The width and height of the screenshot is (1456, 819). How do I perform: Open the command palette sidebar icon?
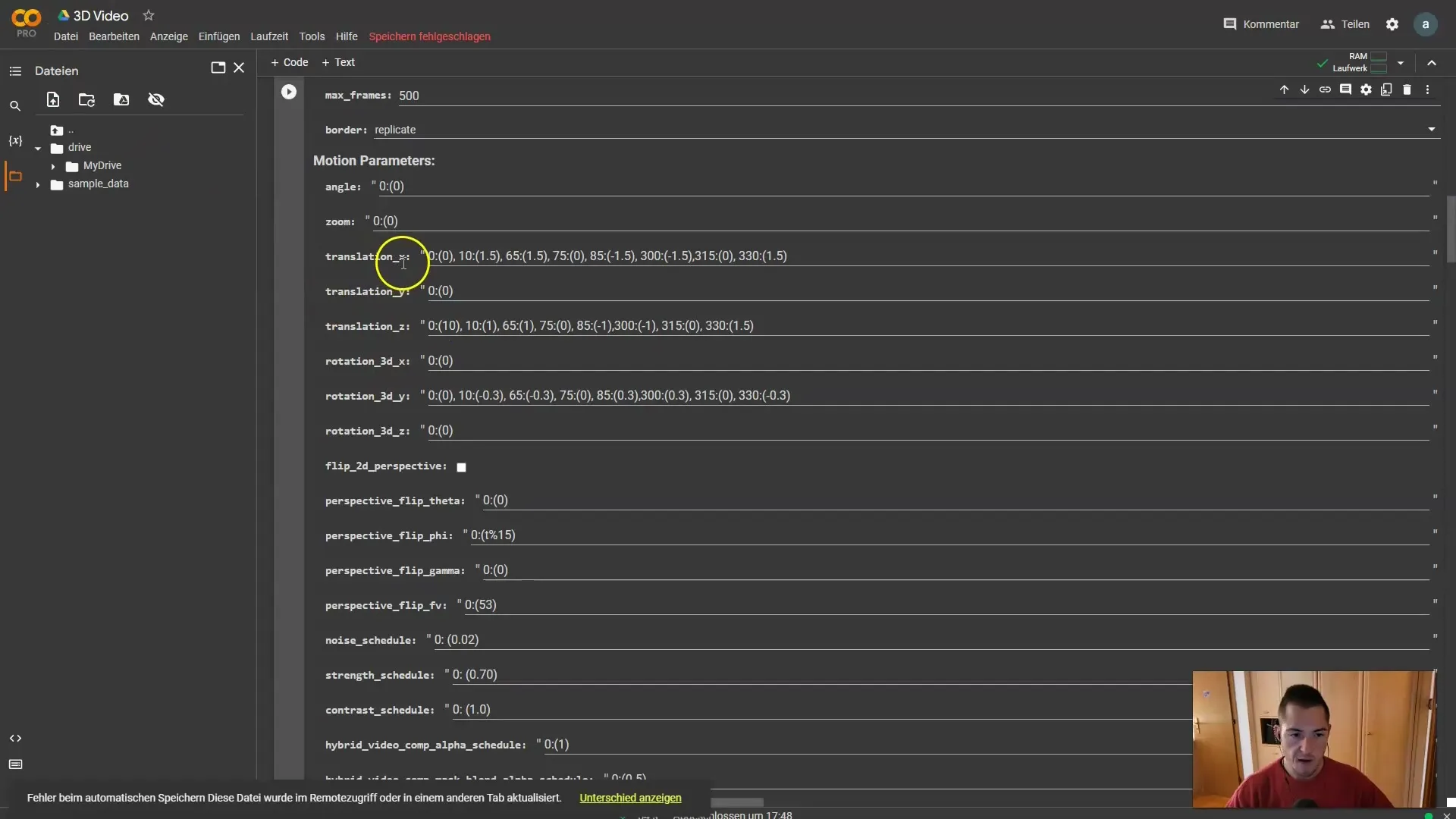pos(15,764)
